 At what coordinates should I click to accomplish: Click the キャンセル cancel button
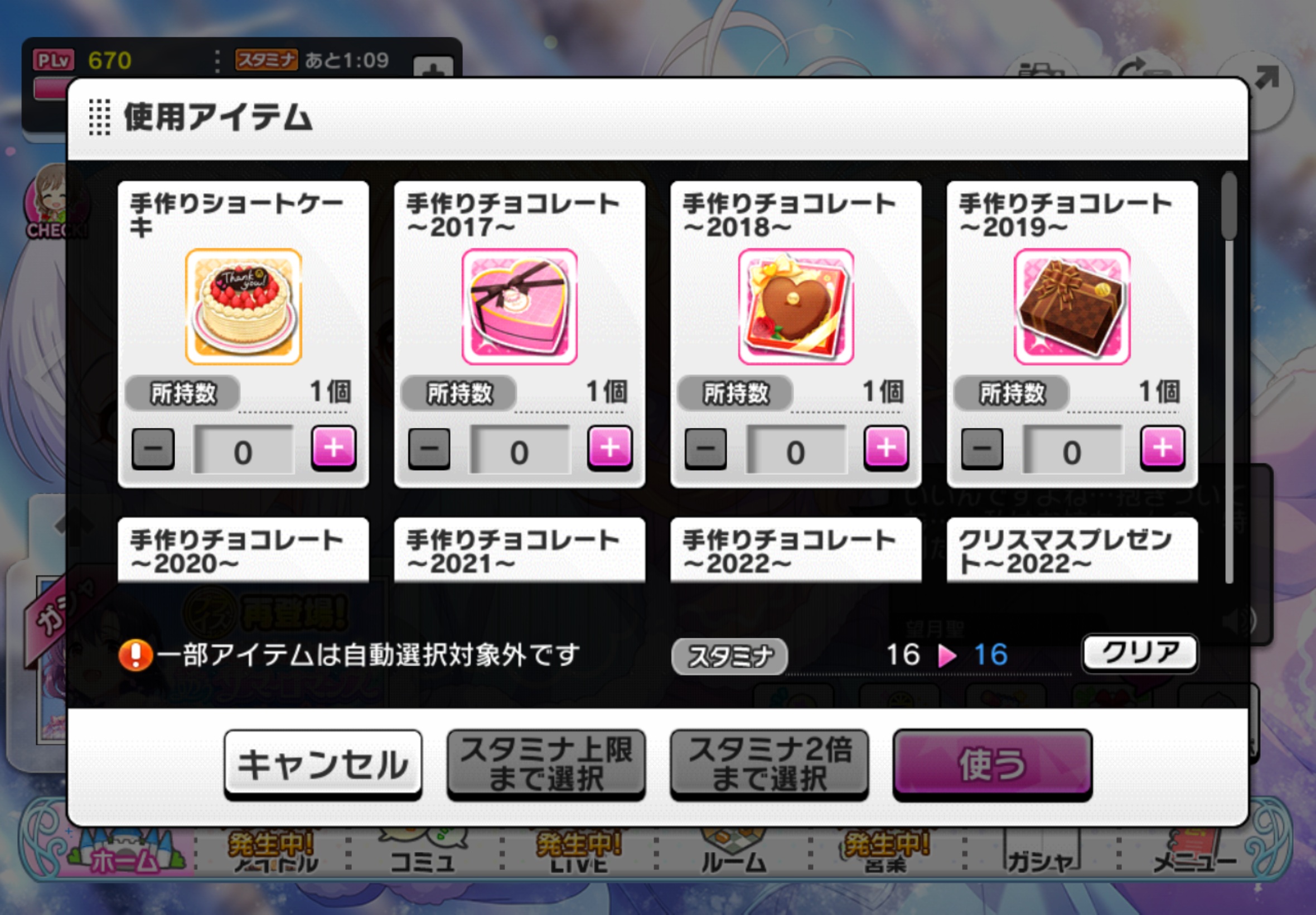(323, 765)
